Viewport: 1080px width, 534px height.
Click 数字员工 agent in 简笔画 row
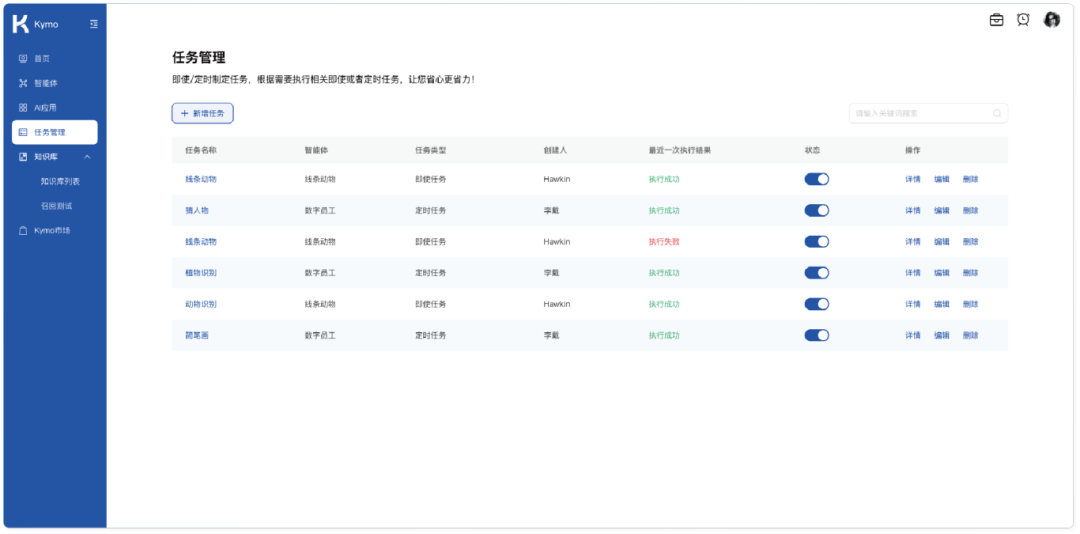pos(320,336)
